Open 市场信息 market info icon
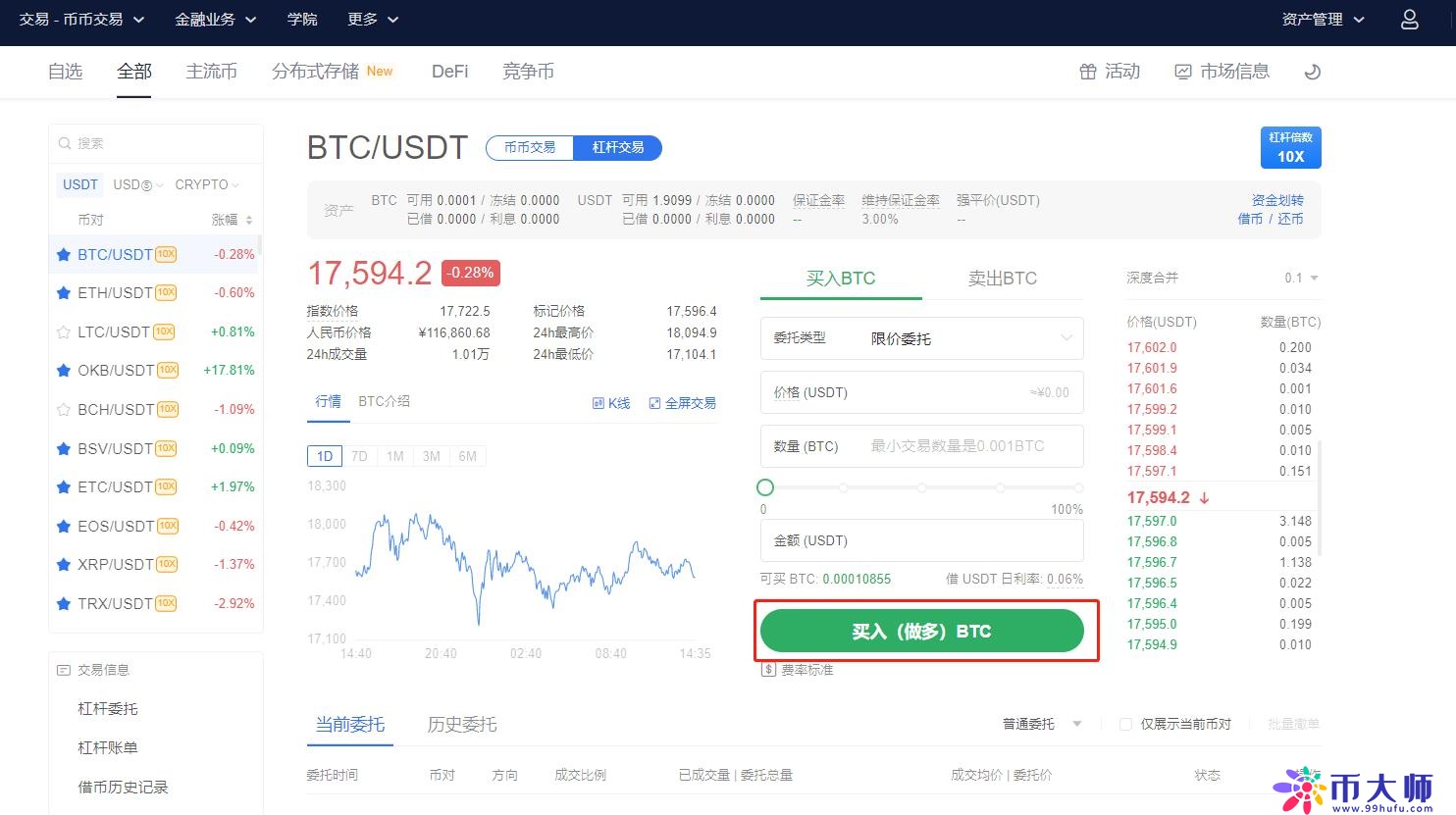The height and width of the screenshot is (815, 1456). [1183, 72]
